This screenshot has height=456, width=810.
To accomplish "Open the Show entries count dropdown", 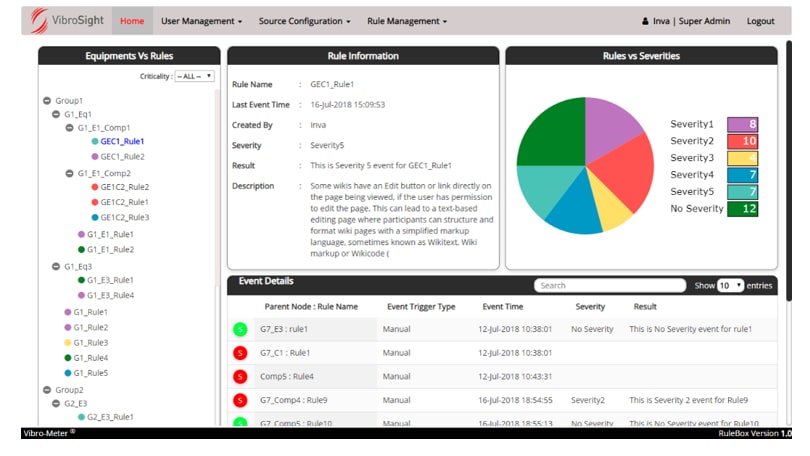I will 730,285.
